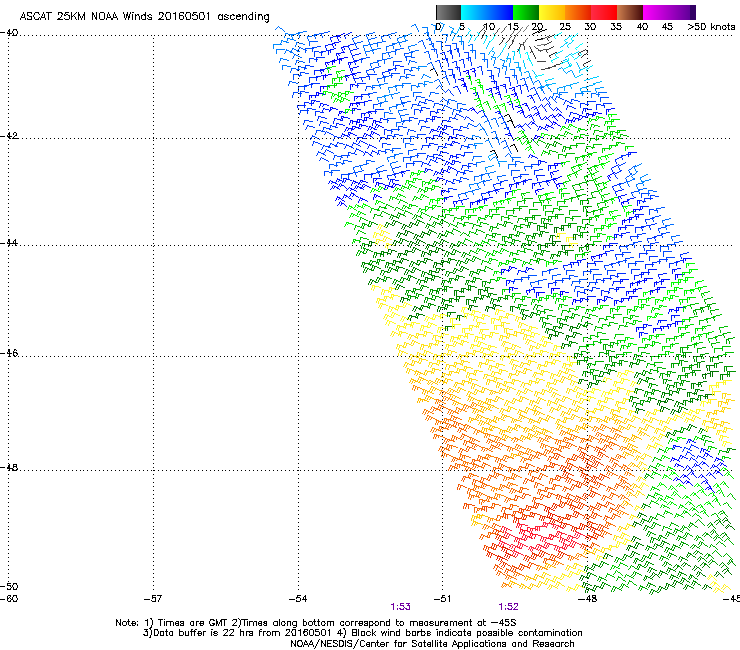
Task: Click the '>50 knots' legend label
Action: point(711,27)
